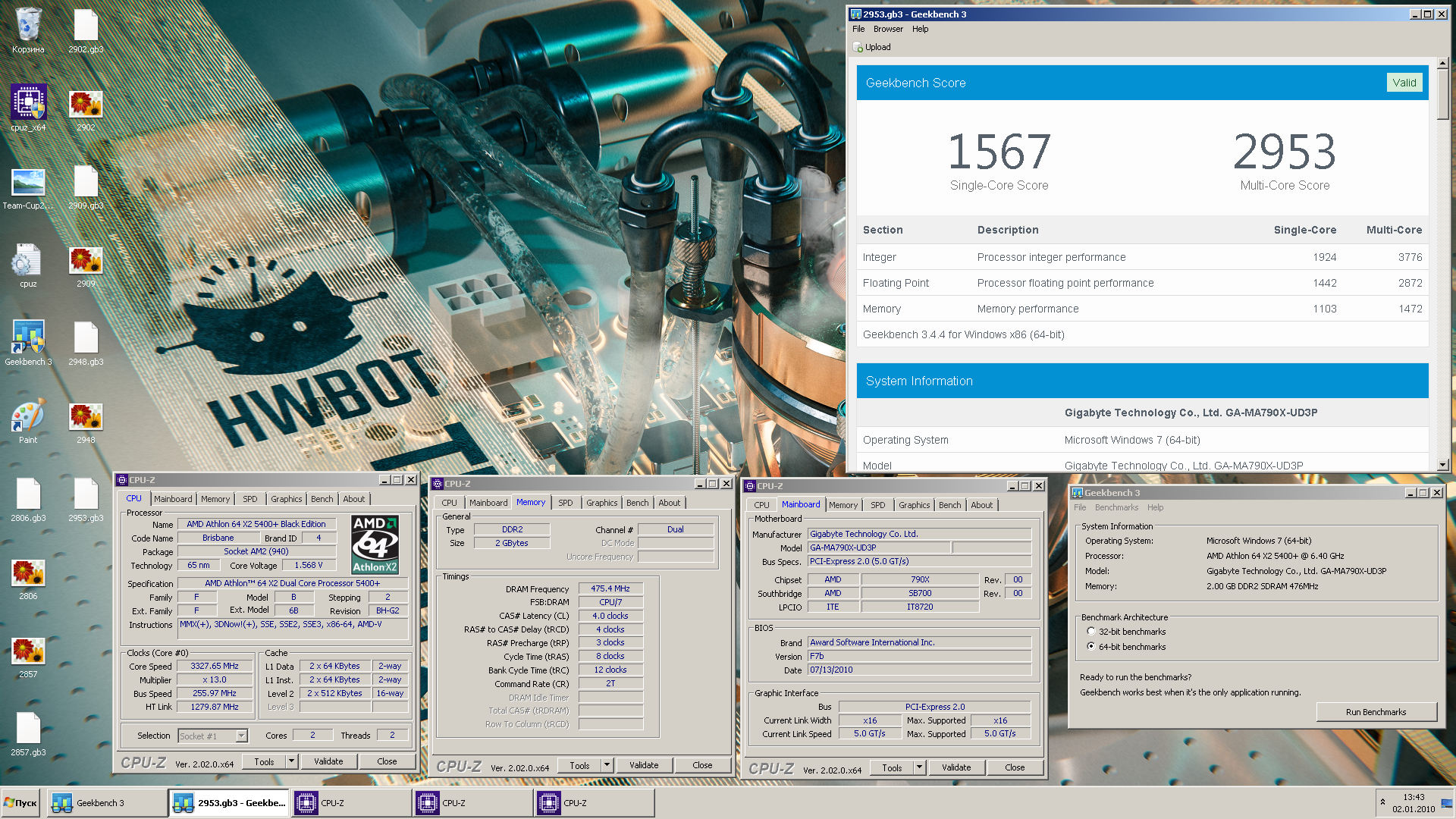1456x819 pixels.
Task: Click Validate in CPU-Z CPU window
Action: pos(328,761)
